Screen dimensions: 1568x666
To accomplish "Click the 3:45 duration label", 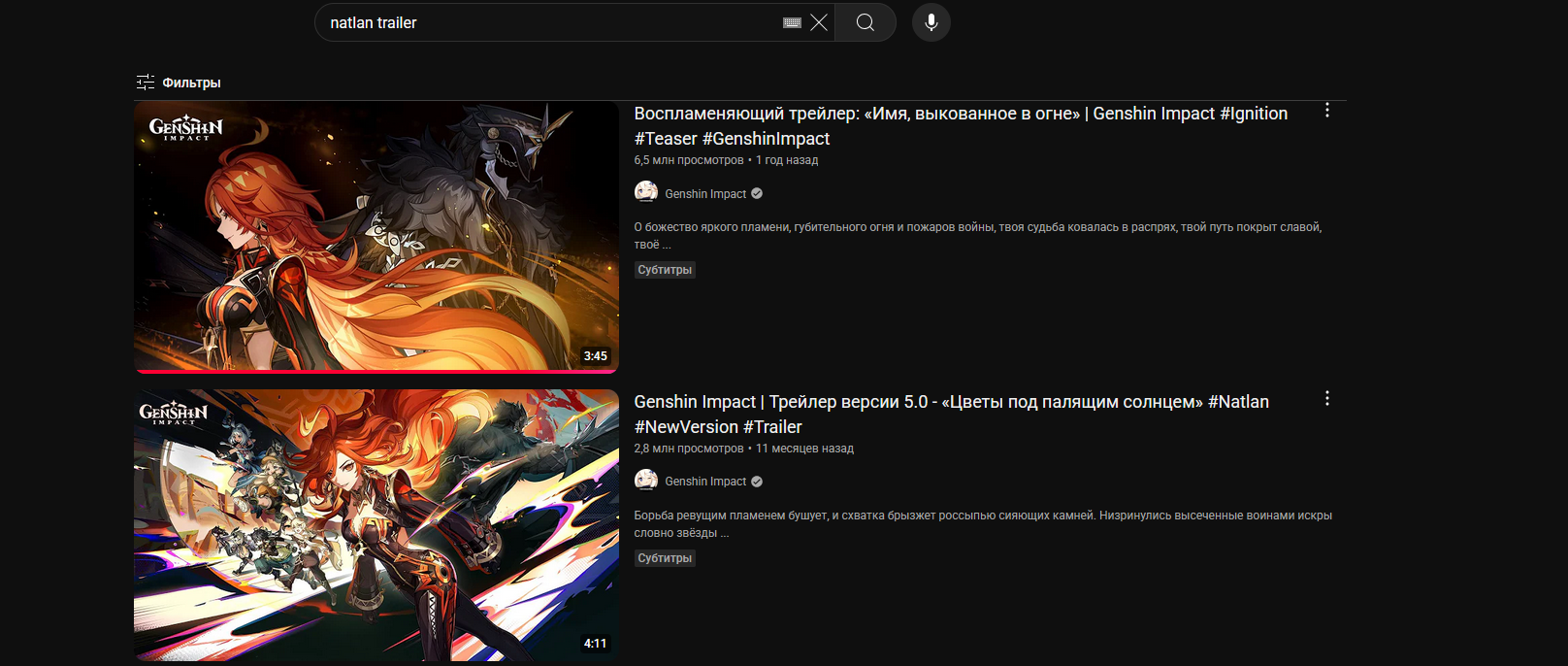I will [596, 356].
